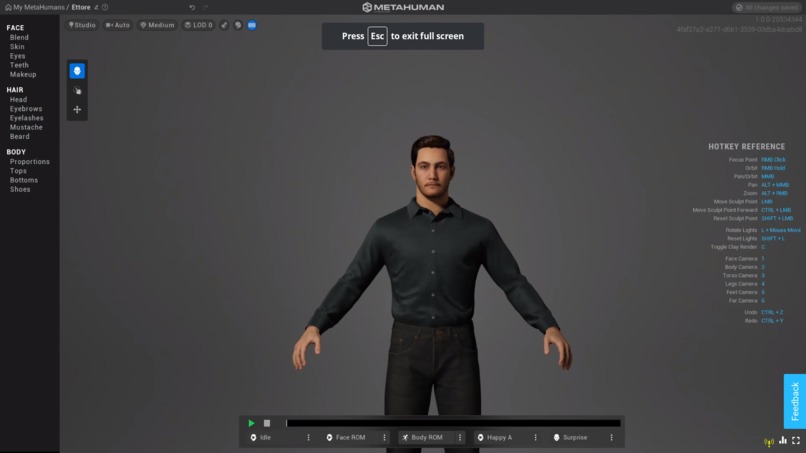The height and width of the screenshot is (453, 806).
Task: Open the Auto camera dropdown
Action: click(x=118, y=25)
